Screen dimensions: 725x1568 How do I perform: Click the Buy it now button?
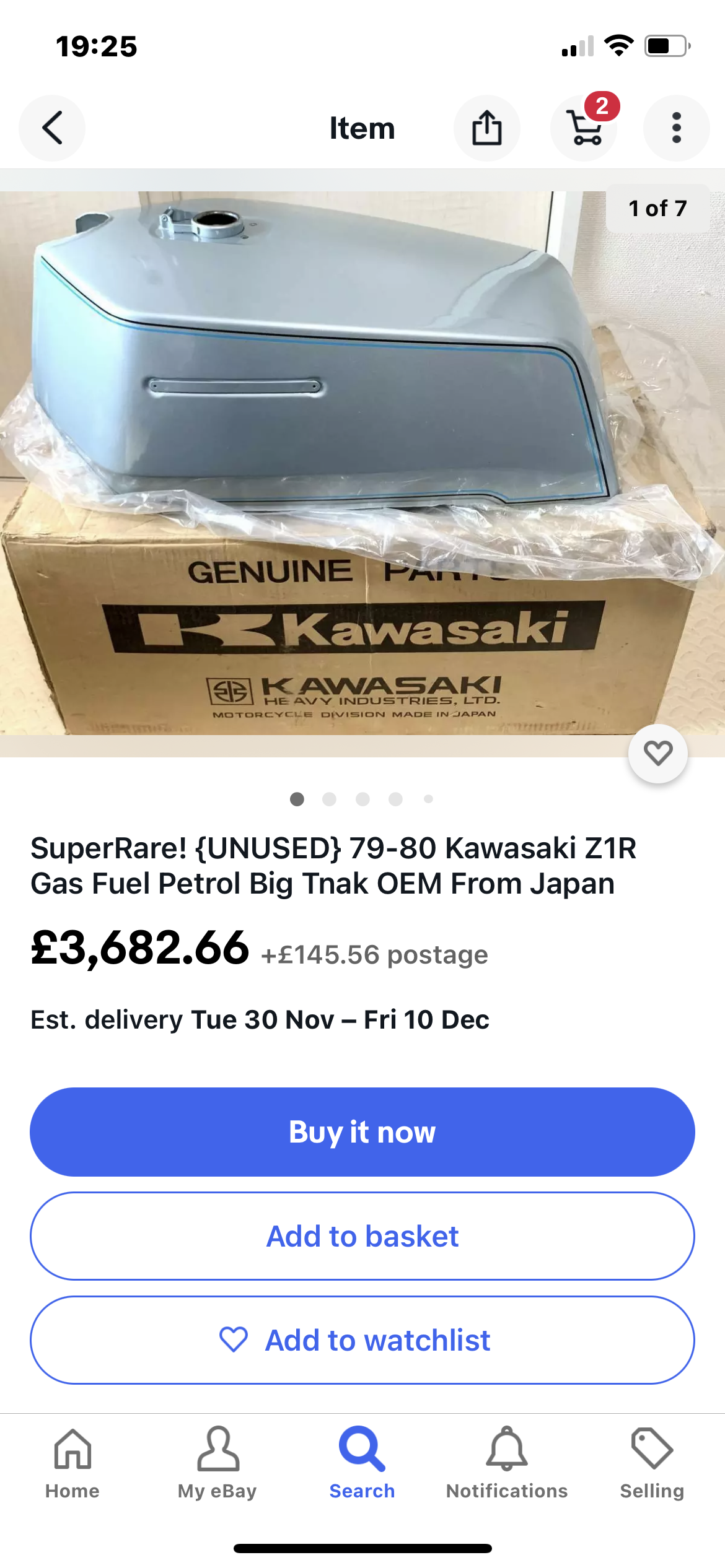362,1132
